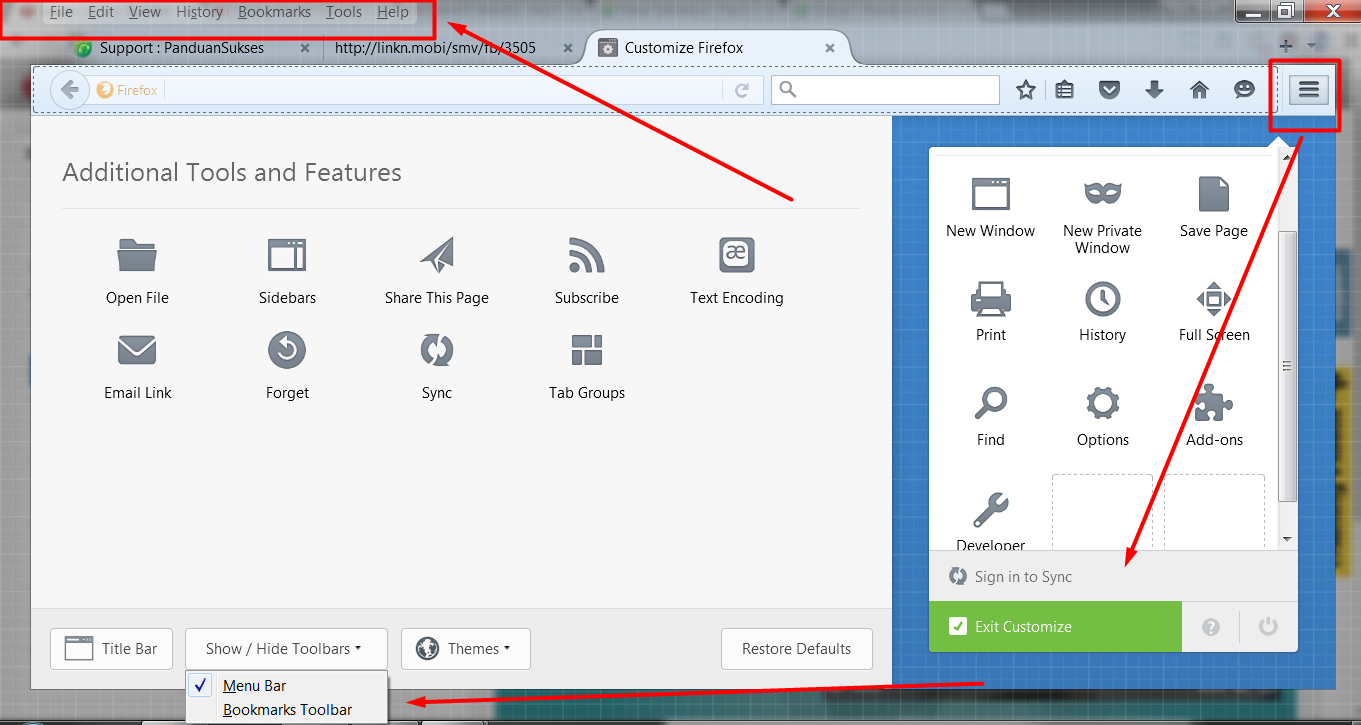Click the Options gear icon
This screenshot has height=725, width=1361.
1103,403
